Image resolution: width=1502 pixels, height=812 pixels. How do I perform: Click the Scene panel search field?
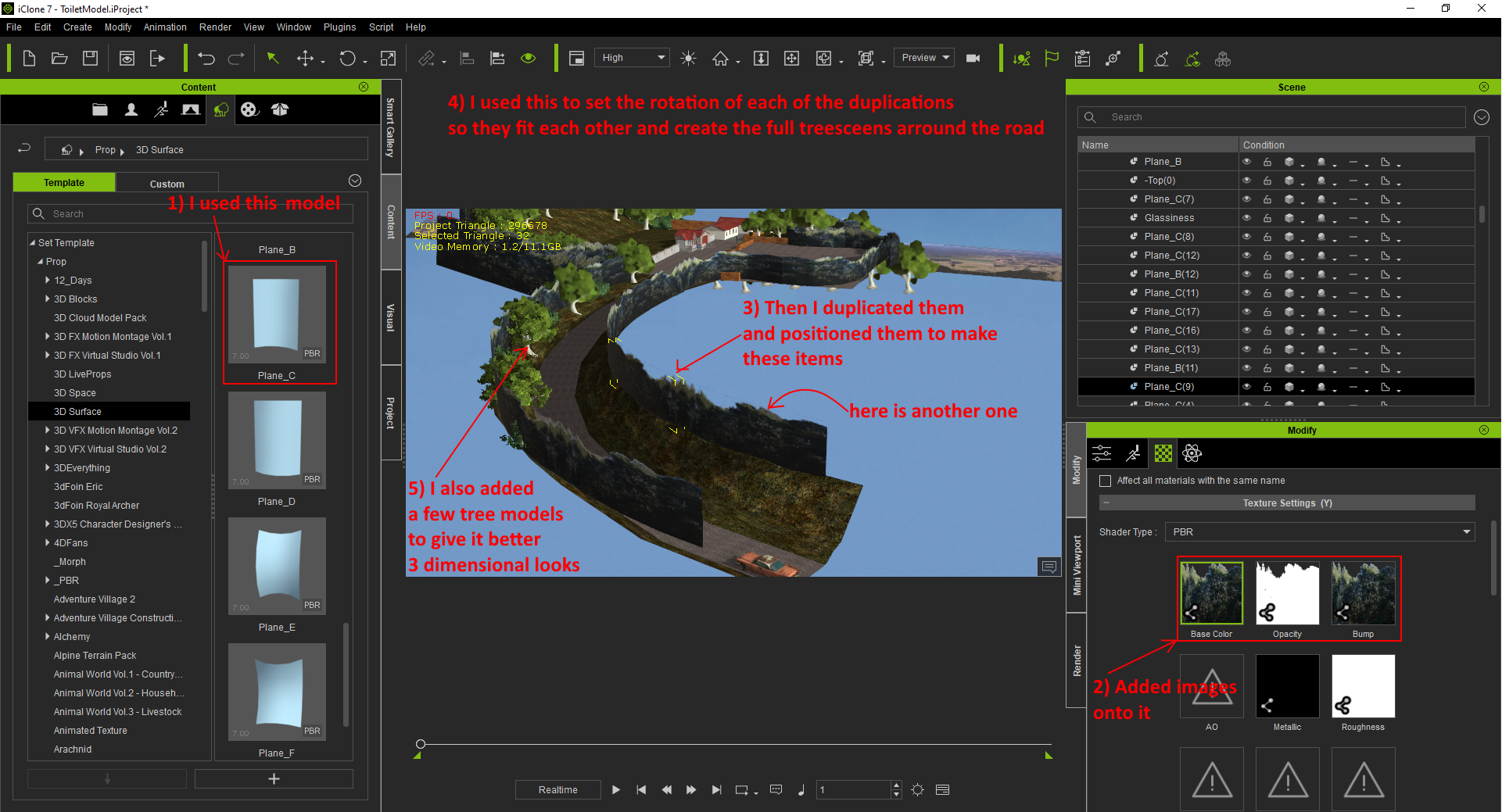point(1271,117)
